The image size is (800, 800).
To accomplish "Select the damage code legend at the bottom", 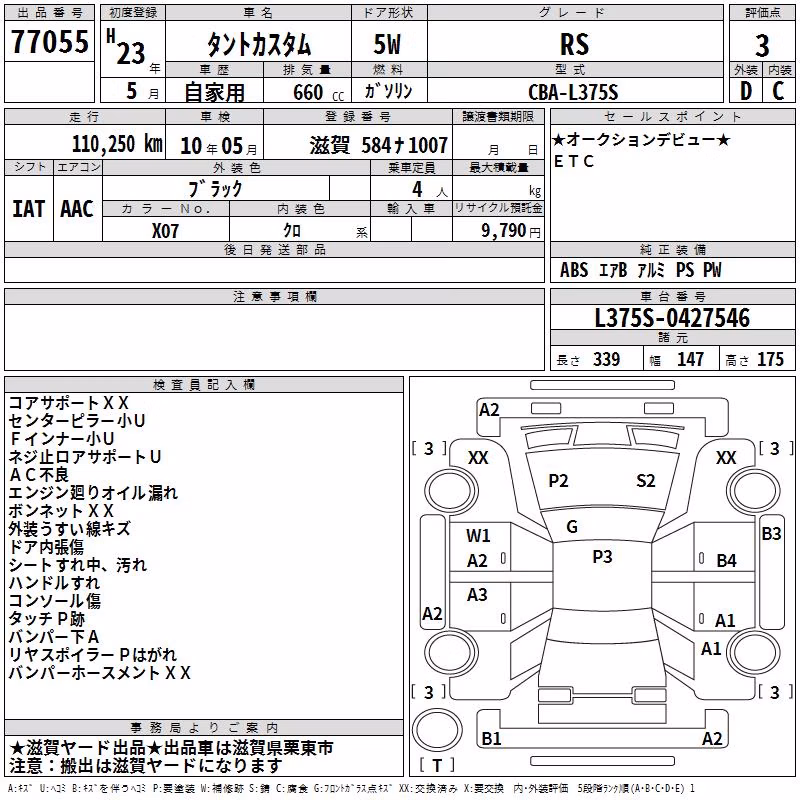I will click(351, 789).
